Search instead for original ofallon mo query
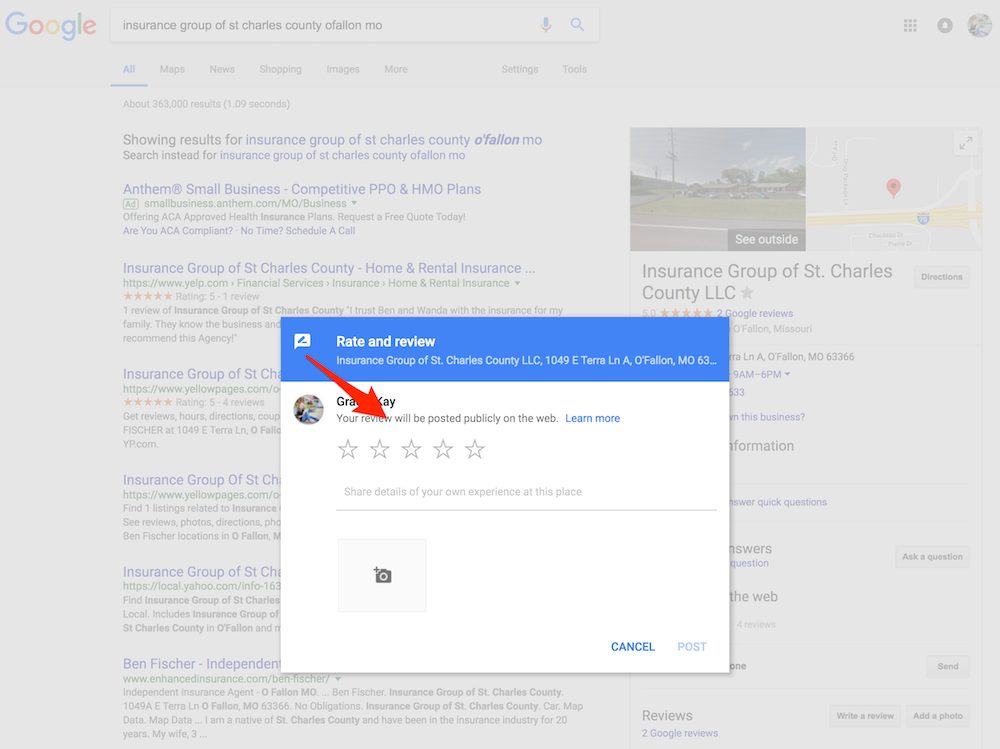The image size is (1000, 749). pos(342,155)
